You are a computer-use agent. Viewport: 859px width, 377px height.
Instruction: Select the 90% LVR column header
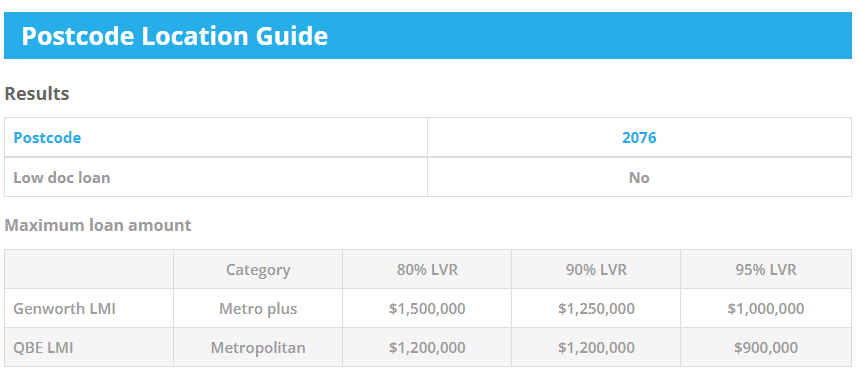[596, 270]
